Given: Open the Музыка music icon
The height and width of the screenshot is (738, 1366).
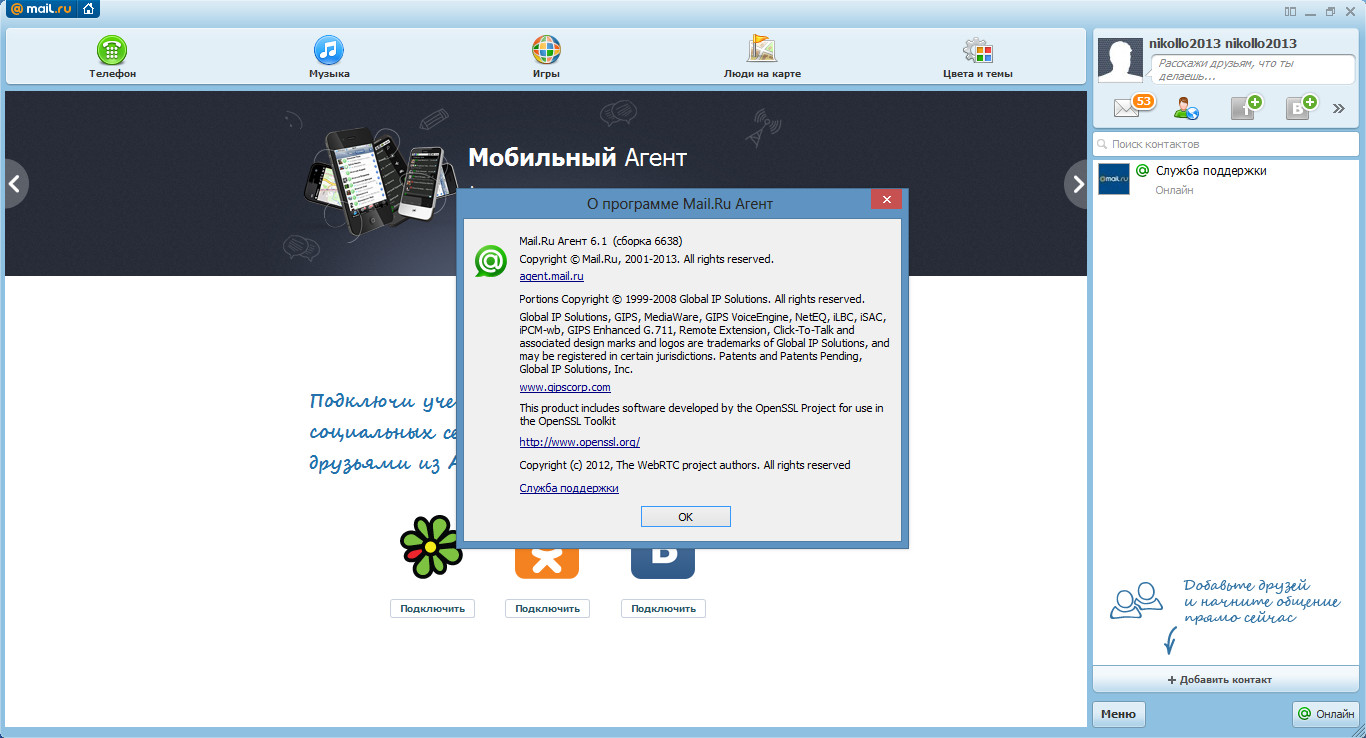Looking at the screenshot, I should (329, 50).
